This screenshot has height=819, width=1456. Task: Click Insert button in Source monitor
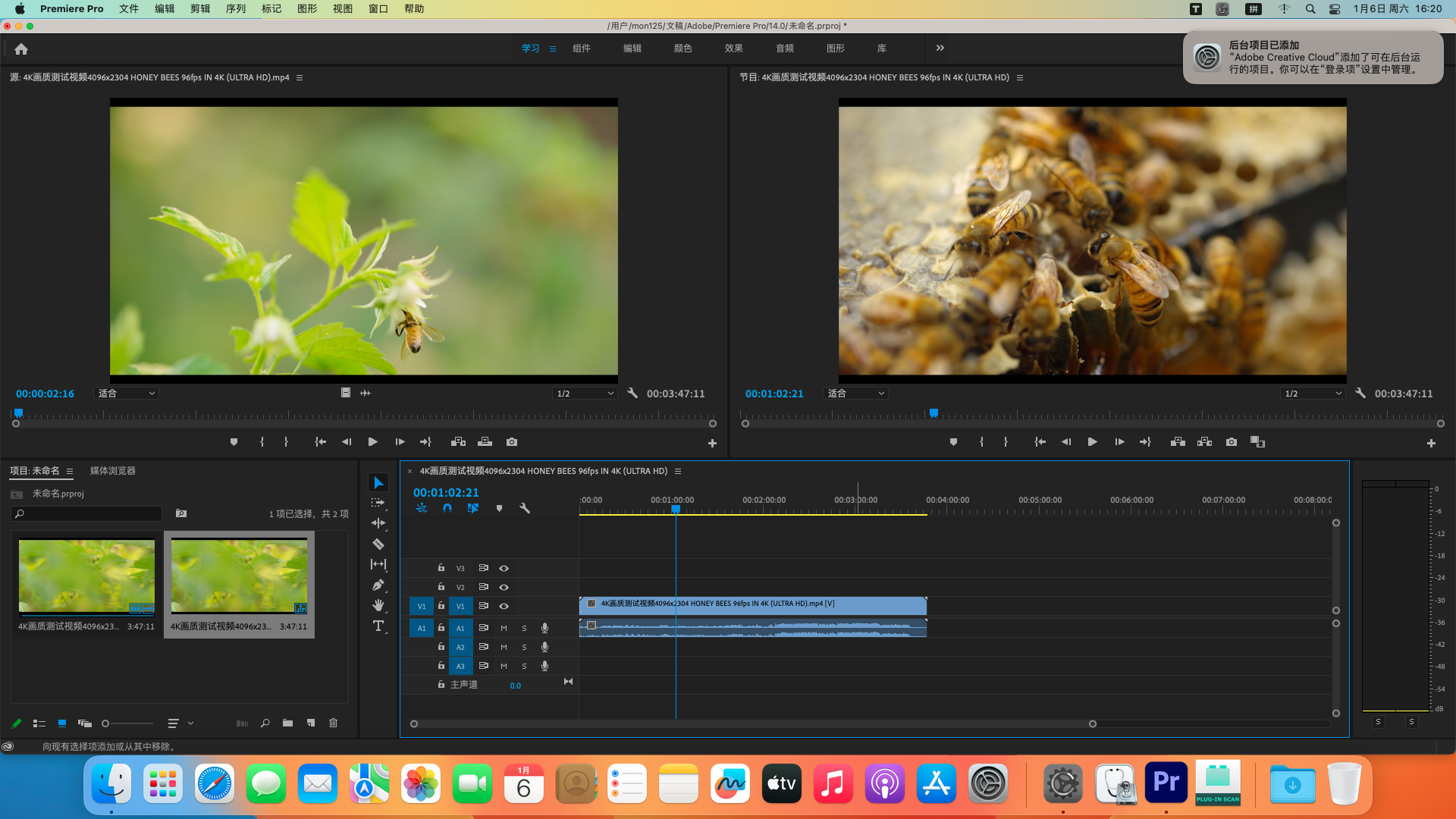pyautogui.click(x=458, y=442)
